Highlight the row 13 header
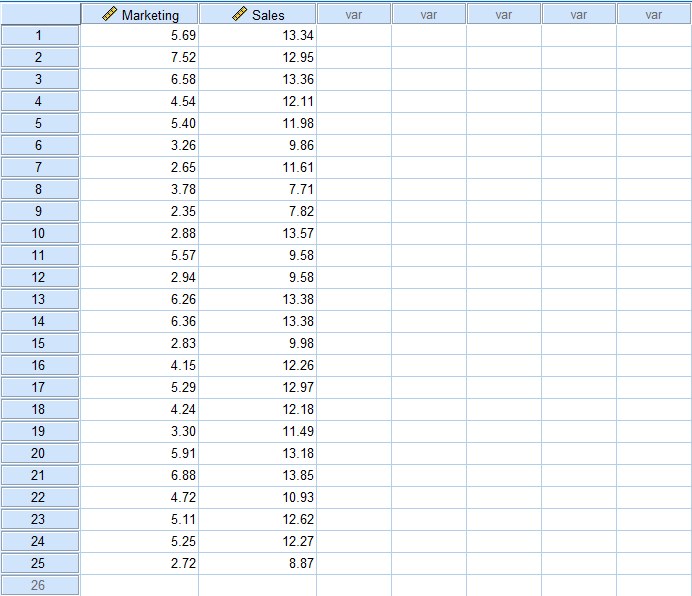Viewport: 692px width, 596px height. (40, 300)
